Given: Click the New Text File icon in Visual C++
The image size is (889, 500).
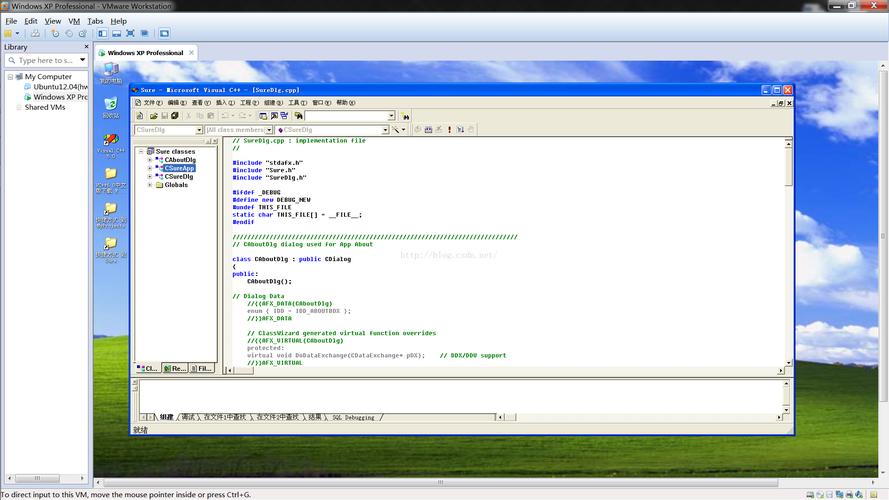Looking at the screenshot, I should pyautogui.click(x=139, y=116).
